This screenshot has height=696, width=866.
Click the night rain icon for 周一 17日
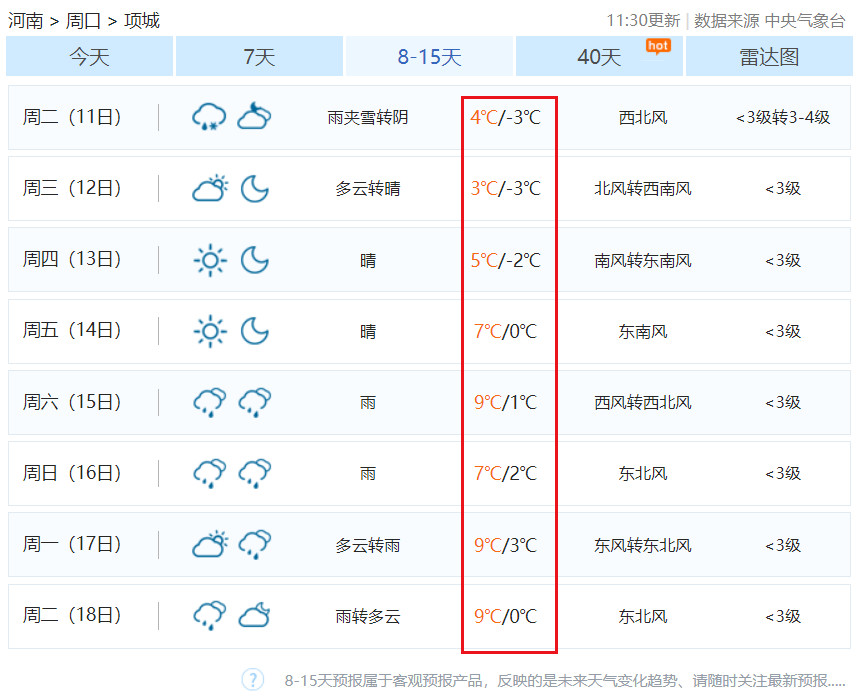(254, 545)
